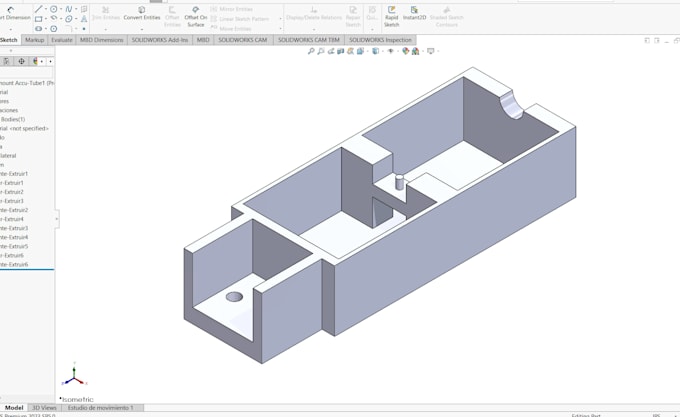Select Bodies(1) folder in feature tree

13,119
